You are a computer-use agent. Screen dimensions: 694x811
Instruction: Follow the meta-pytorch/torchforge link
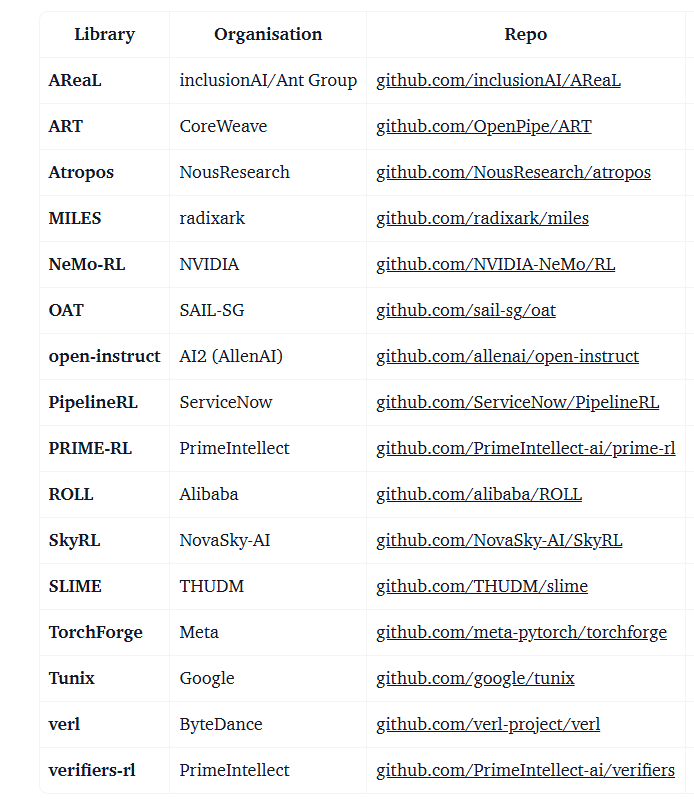521,633
